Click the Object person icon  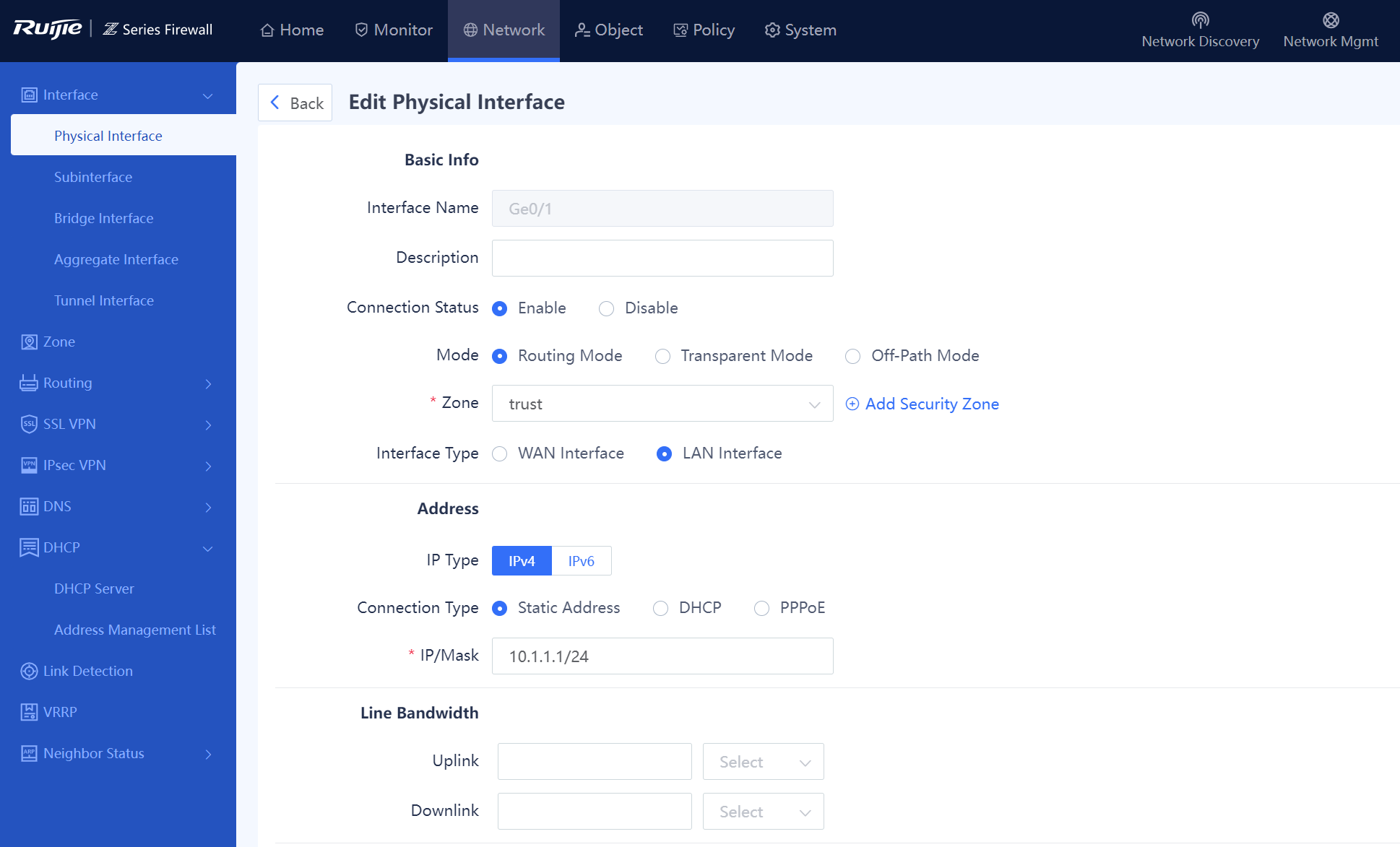pos(582,30)
